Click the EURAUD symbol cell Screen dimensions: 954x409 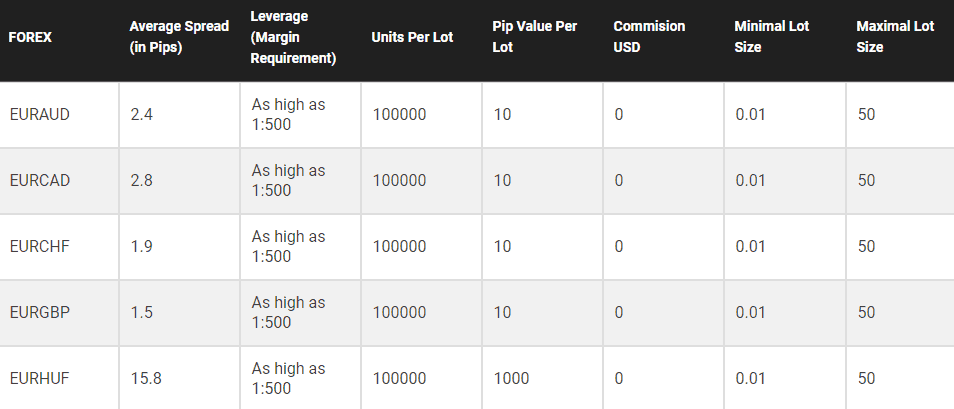coord(40,114)
